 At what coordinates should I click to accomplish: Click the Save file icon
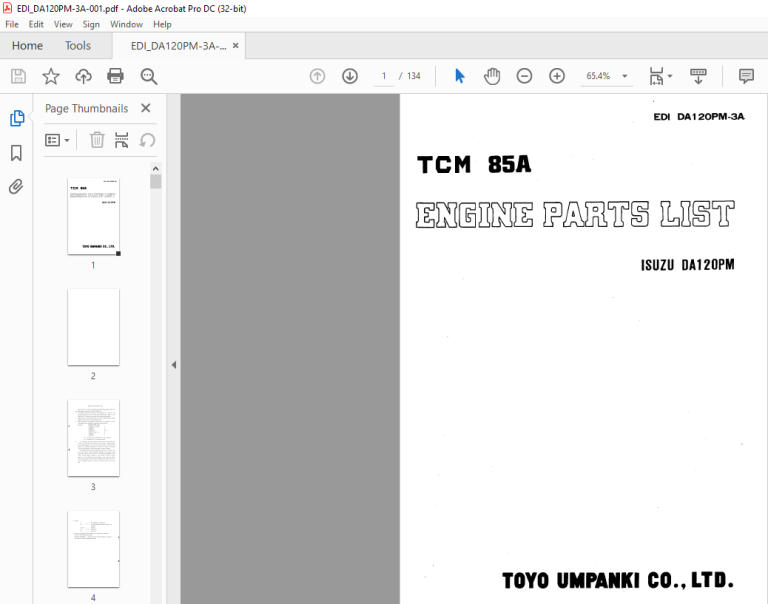click(18, 76)
